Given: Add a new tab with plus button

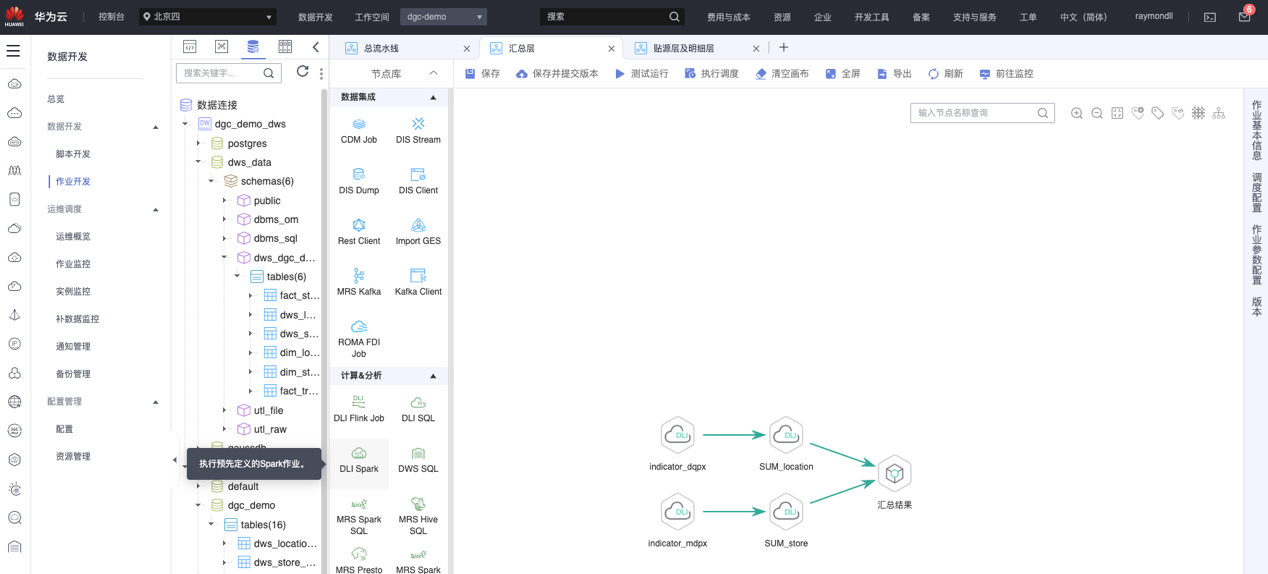Looking at the screenshot, I should click(x=783, y=47).
